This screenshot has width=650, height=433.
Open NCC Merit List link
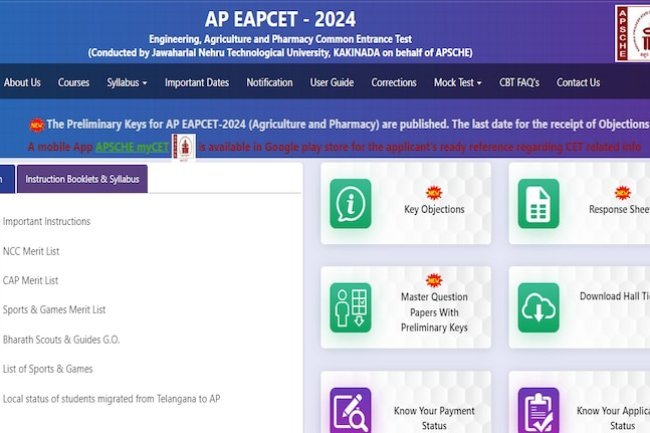coord(31,251)
